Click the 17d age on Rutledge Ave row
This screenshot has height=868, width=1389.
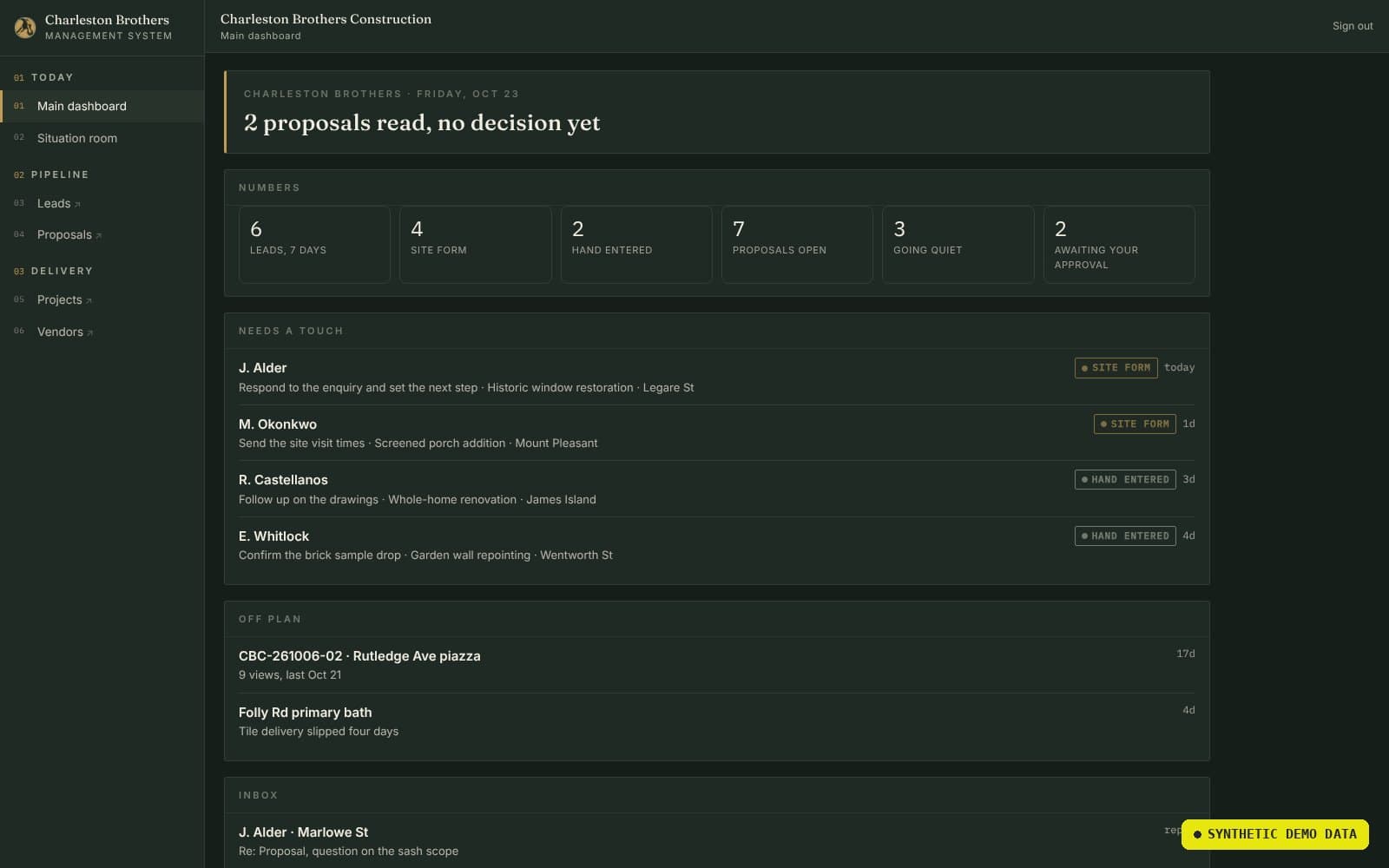(1185, 654)
